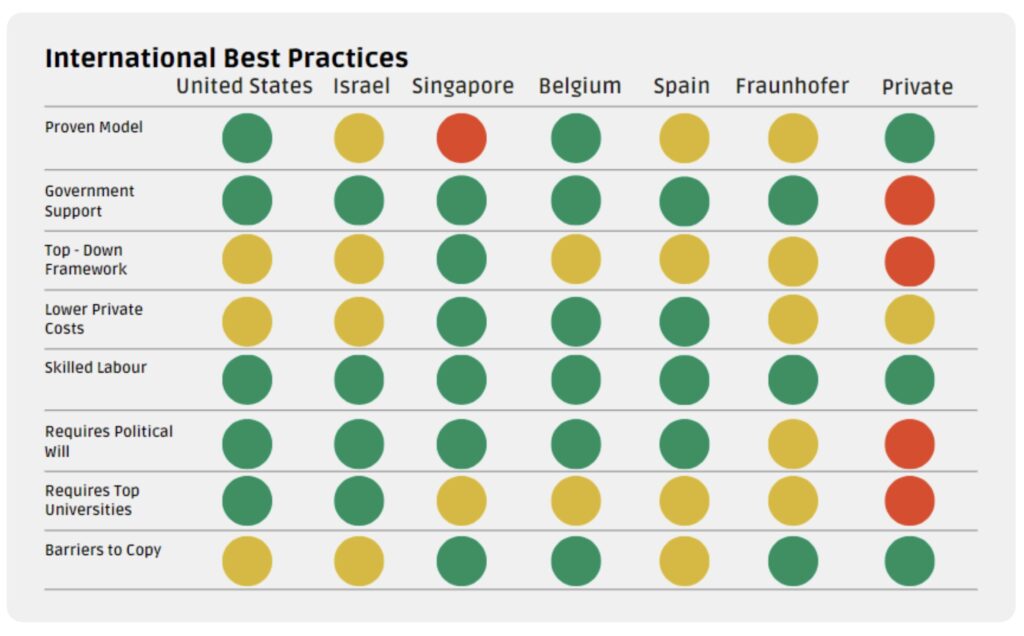Click the red Proven Model circle for Singapore
This screenshot has width=1024, height=636.
461,138
